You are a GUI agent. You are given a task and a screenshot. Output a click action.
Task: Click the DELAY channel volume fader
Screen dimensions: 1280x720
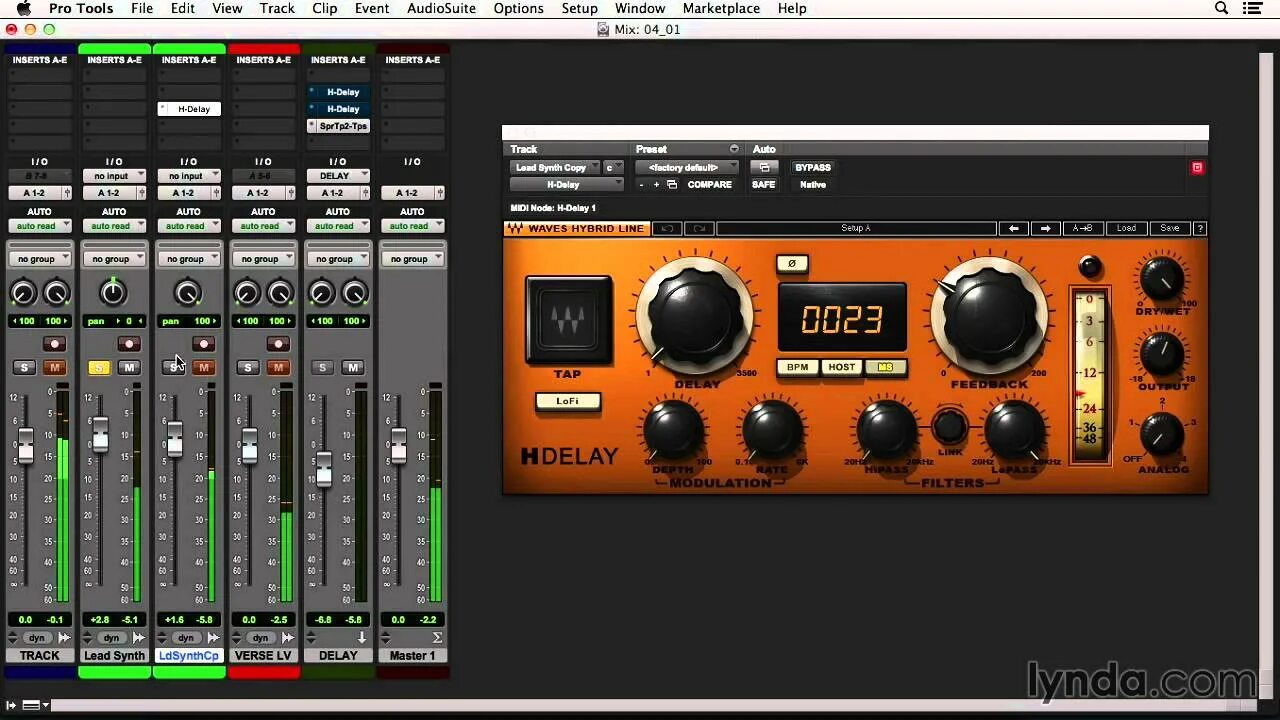click(323, 468)
